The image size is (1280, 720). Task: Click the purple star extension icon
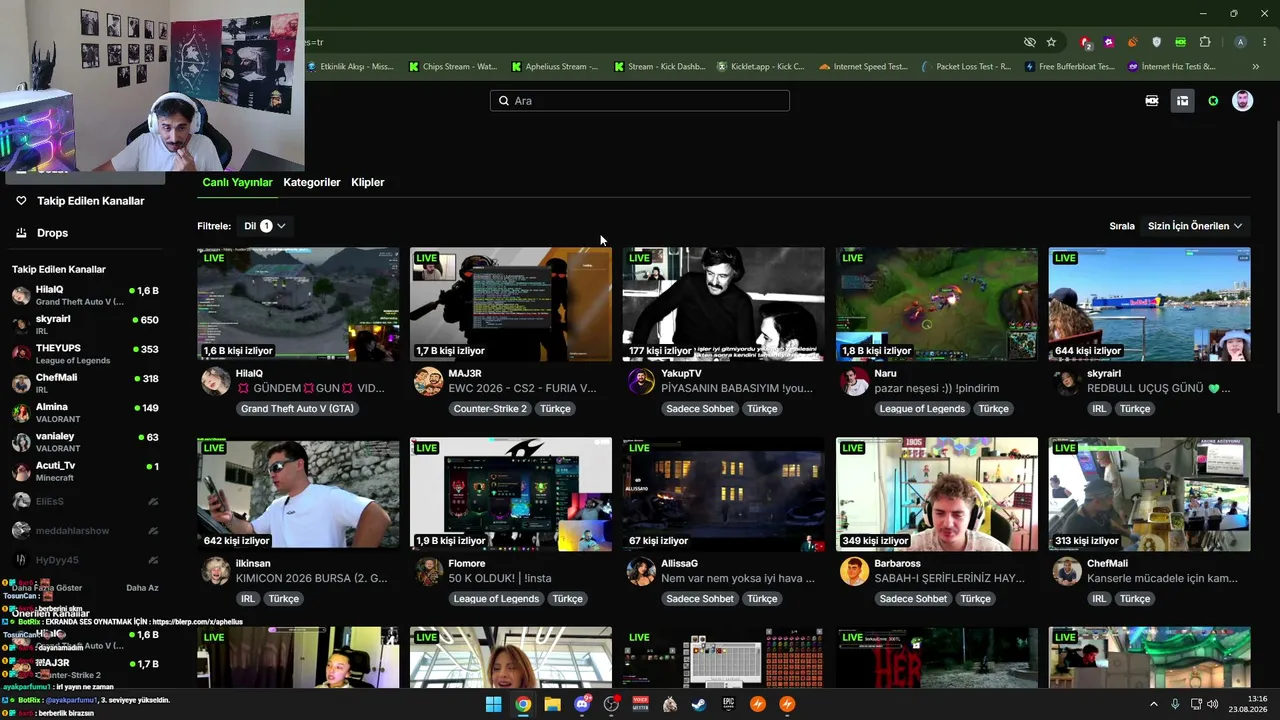[1109, 42]
